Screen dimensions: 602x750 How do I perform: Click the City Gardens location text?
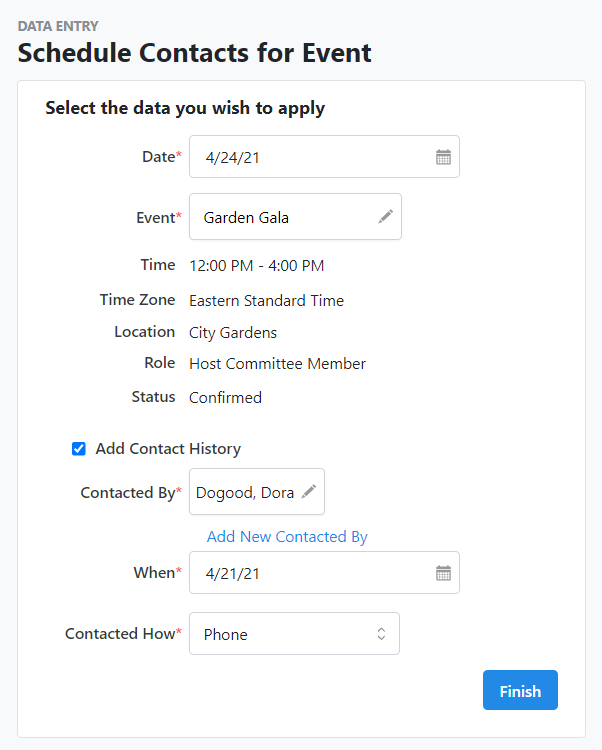click(233, 332)
